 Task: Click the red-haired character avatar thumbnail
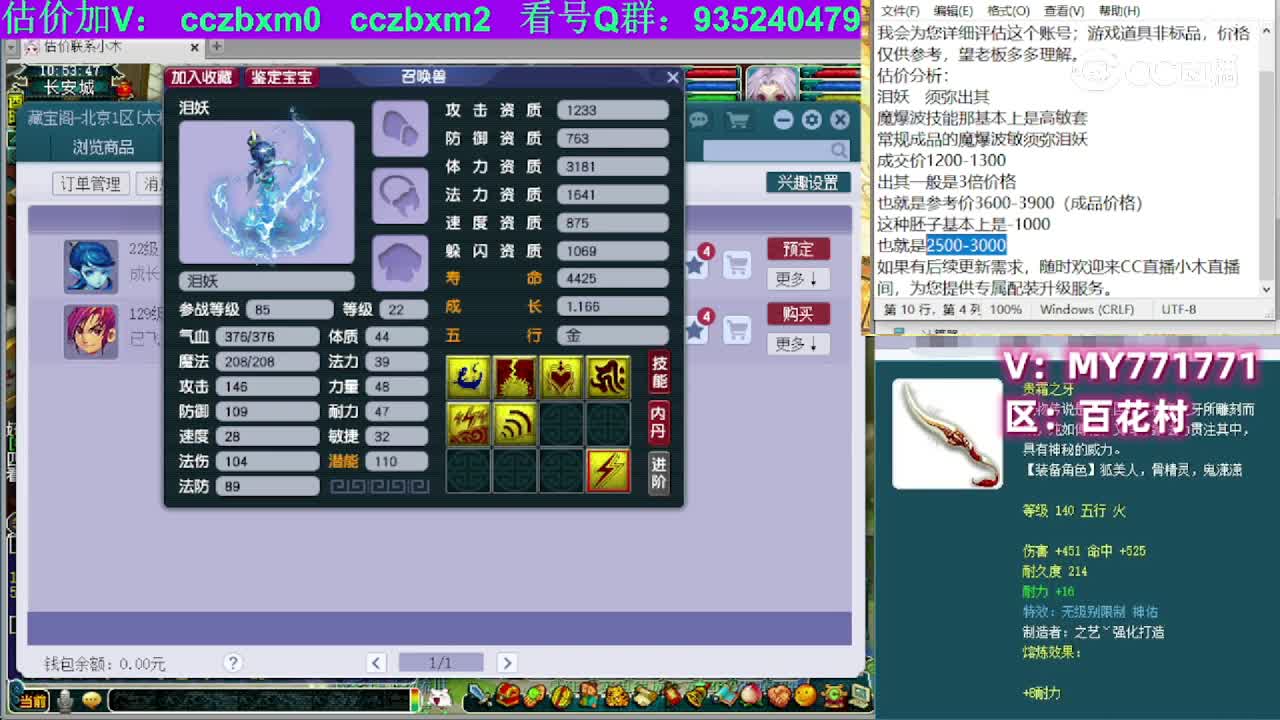click(x=91, y=331)
